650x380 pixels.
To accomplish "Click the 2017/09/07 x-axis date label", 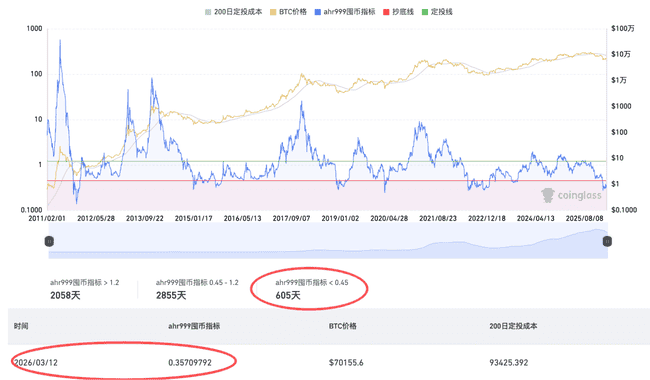I will click(x=291, y=218).
